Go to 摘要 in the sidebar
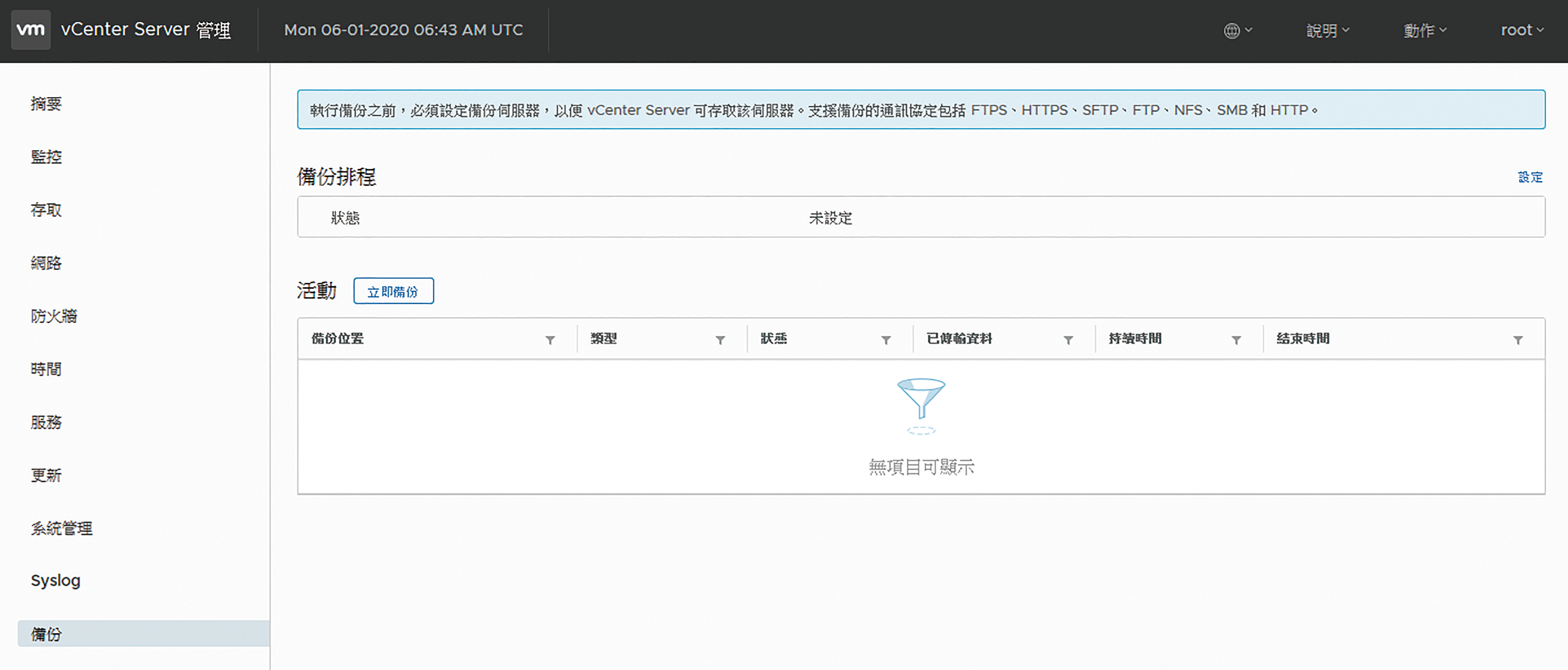Viewport: 1568px width, 670px height. coord(46,104)
